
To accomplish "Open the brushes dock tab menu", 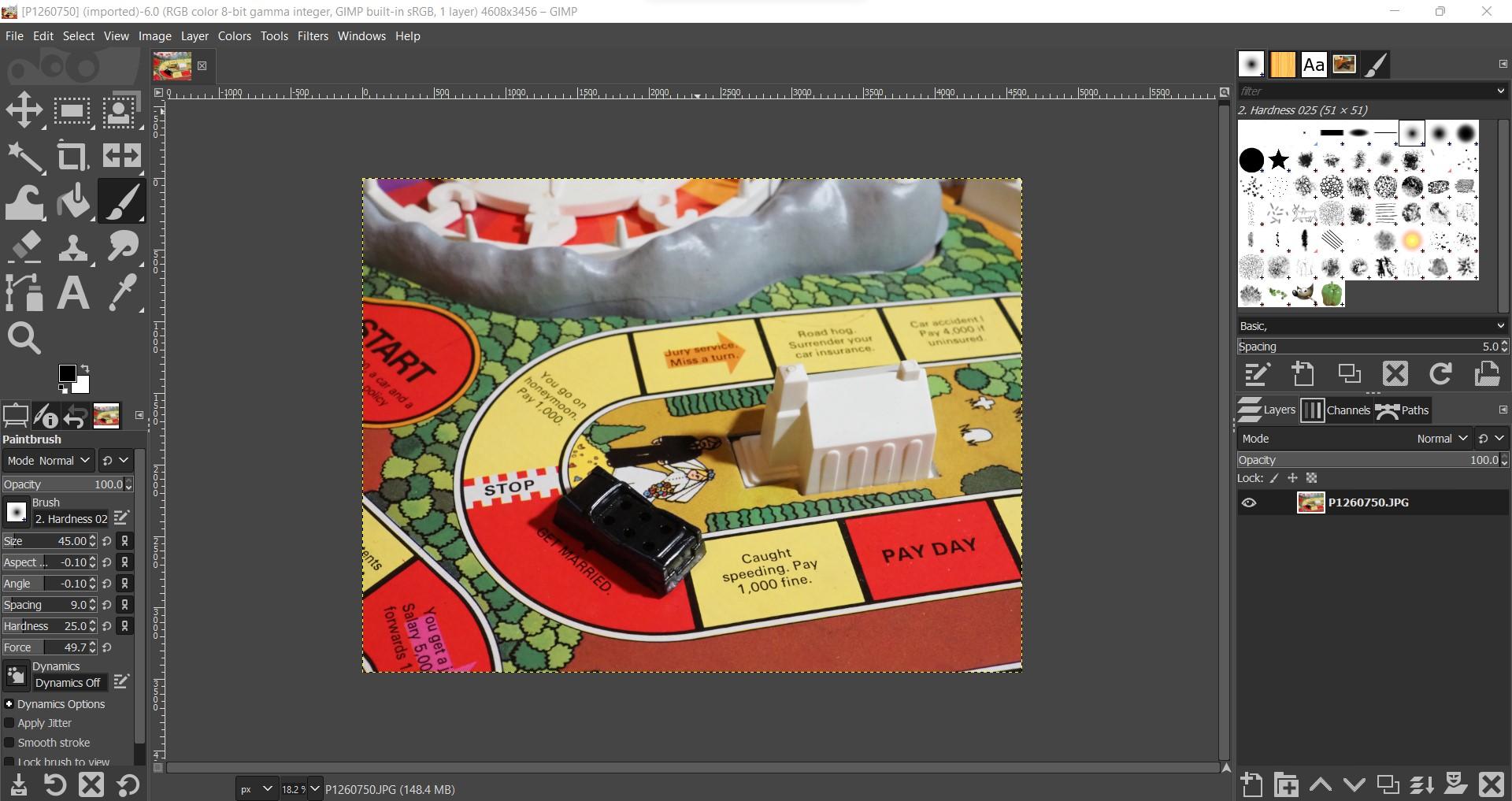I will 1503,64.
